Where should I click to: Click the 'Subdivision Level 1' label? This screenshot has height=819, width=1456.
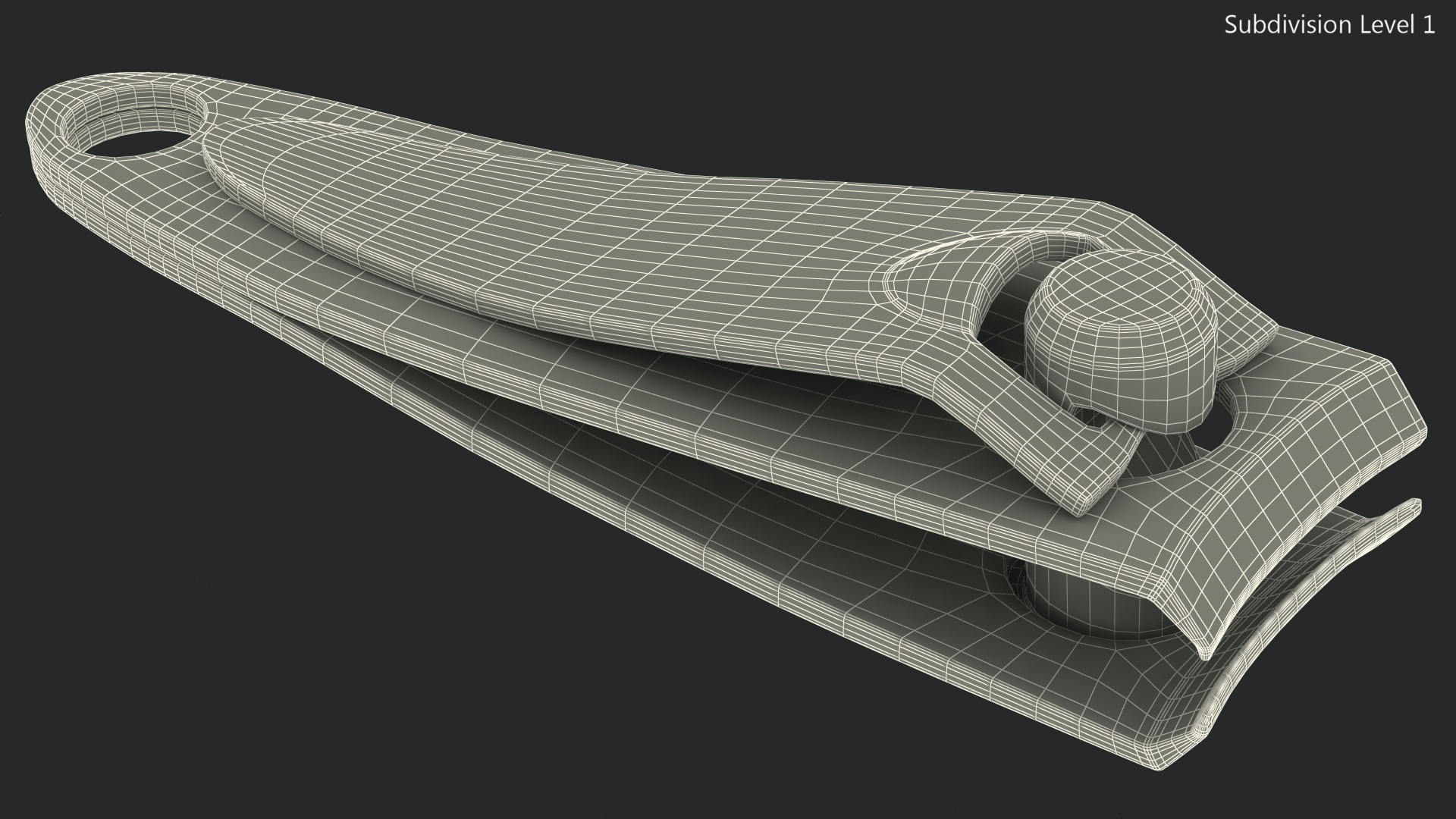(x=1330, y=25)
